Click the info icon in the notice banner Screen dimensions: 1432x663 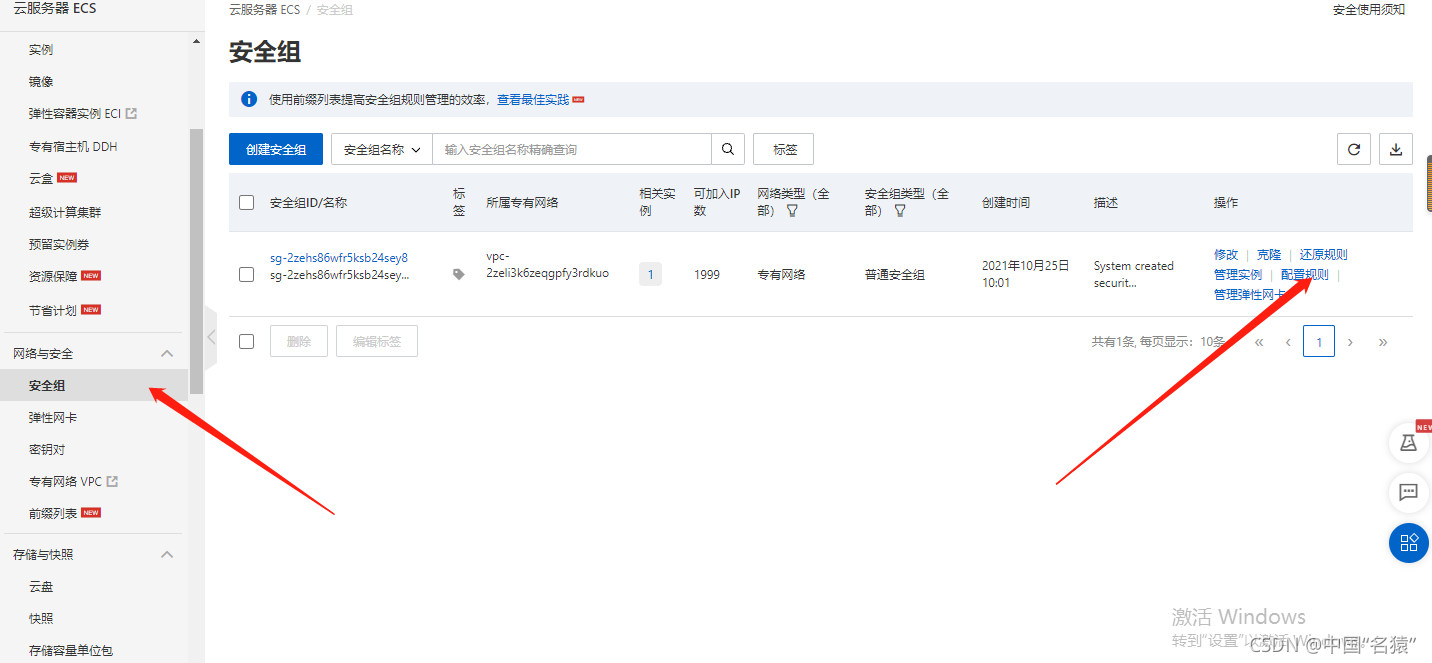click(x=249, y=99)
